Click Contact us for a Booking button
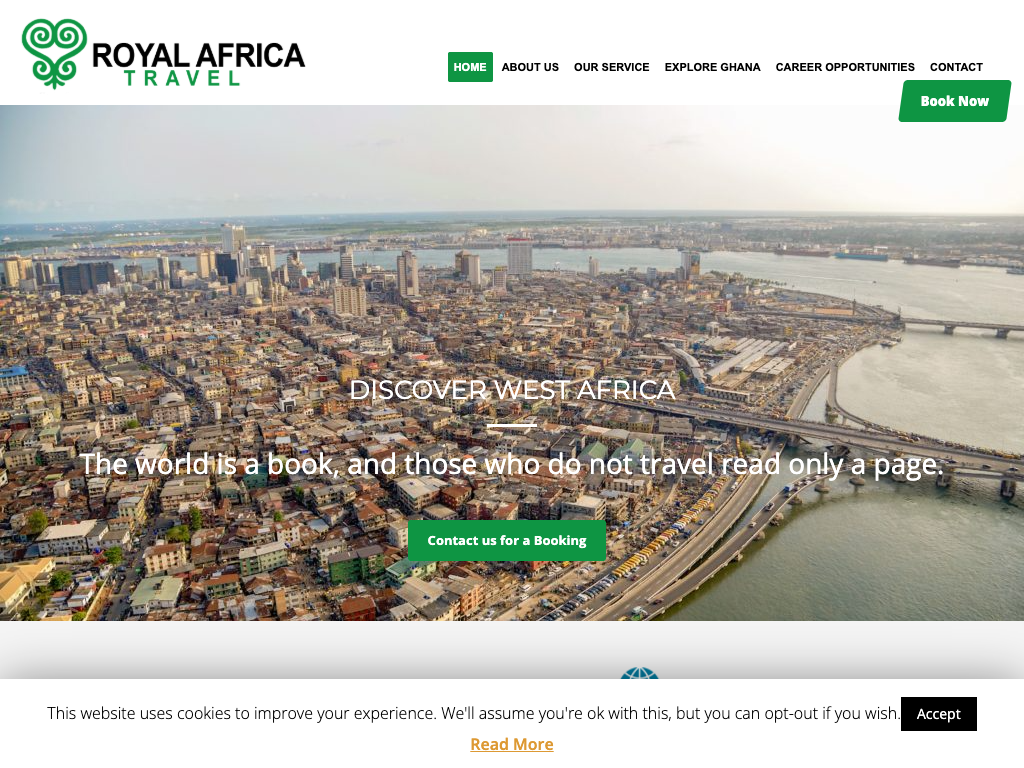The image size is (1024, 768). click(507, 541)
